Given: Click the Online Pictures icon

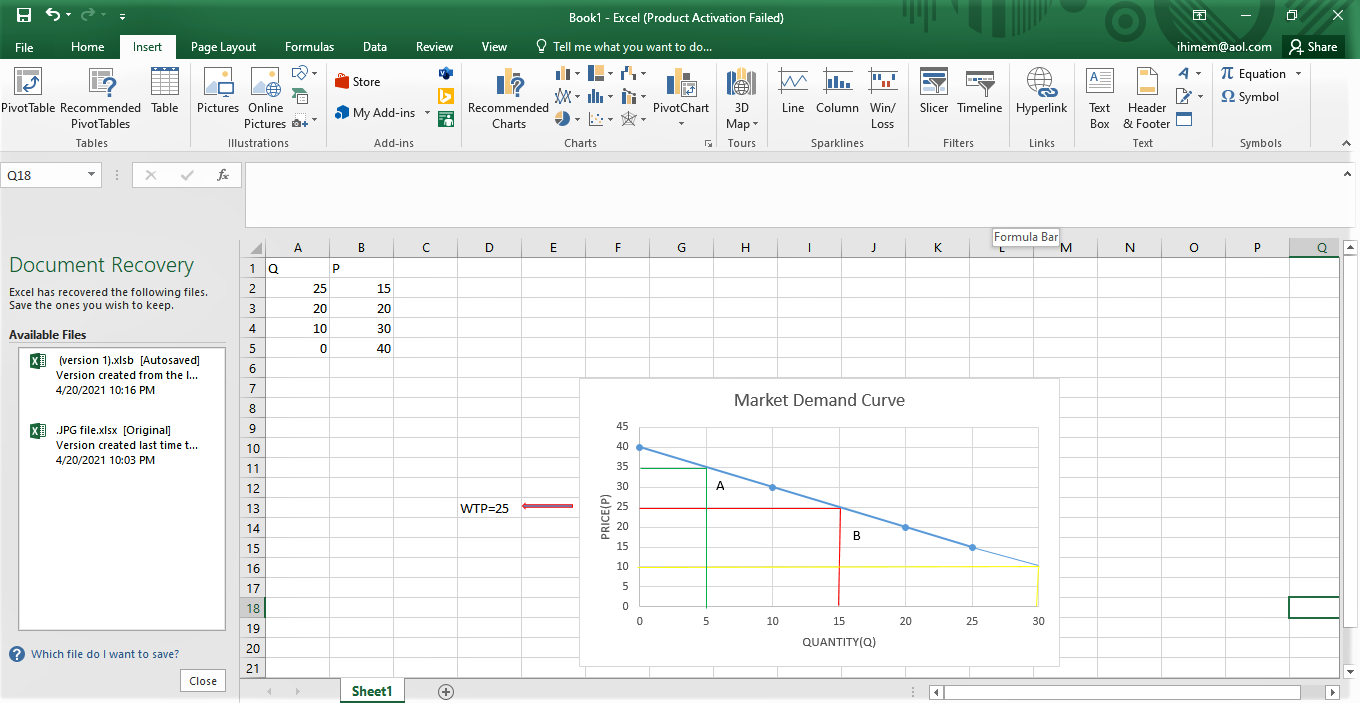Looking at the screenshot, I should pos(265,84).
